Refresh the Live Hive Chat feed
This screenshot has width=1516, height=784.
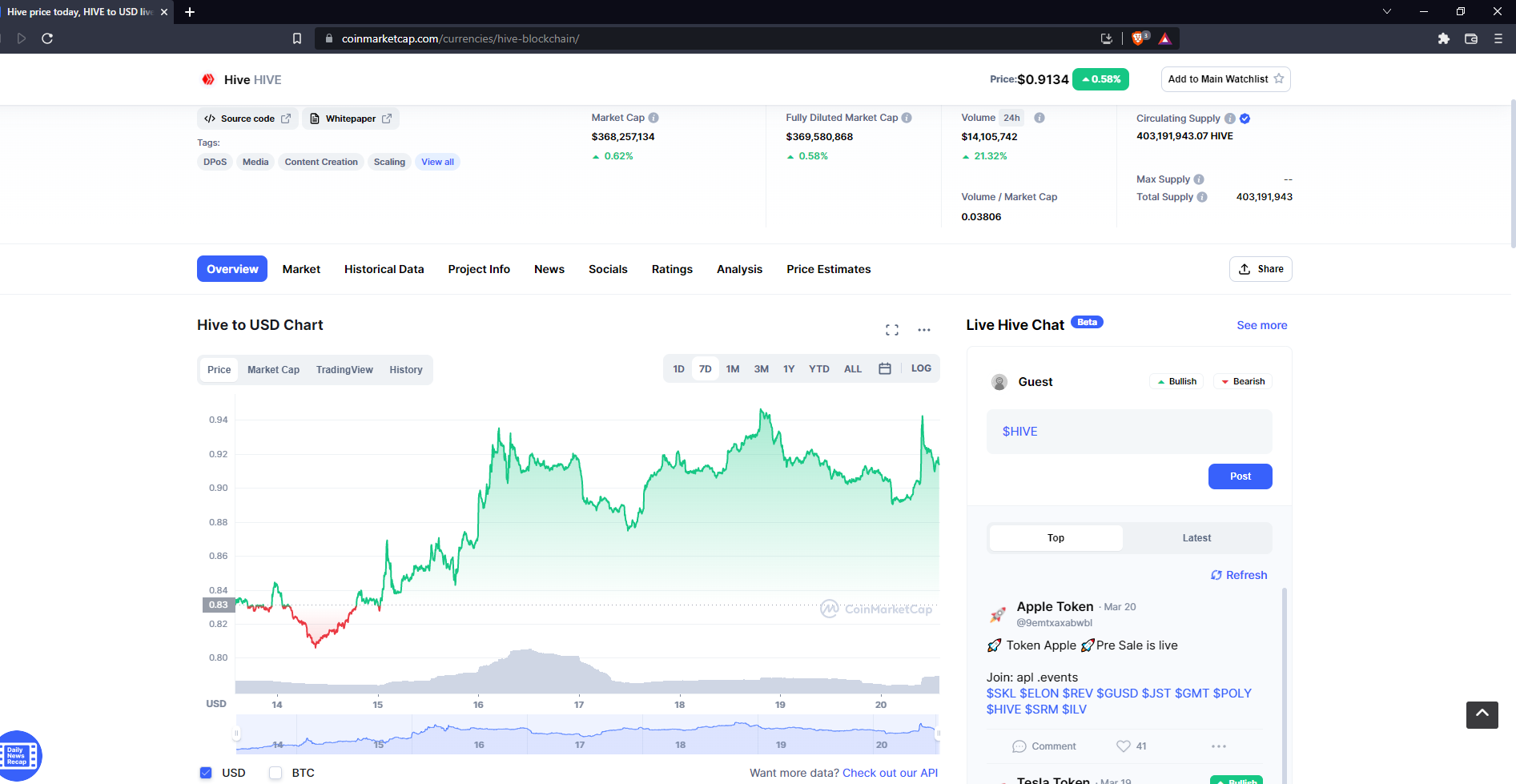click(1239, 575)
